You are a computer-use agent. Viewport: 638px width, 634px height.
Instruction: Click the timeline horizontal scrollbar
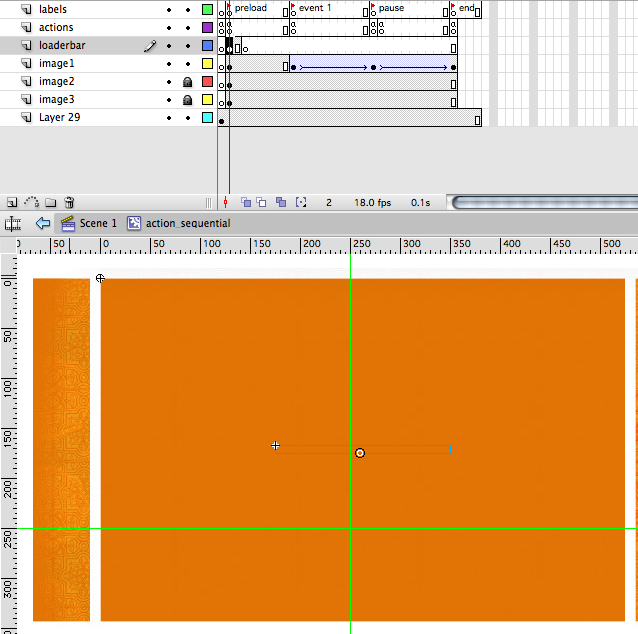click(x=545, y=202)
